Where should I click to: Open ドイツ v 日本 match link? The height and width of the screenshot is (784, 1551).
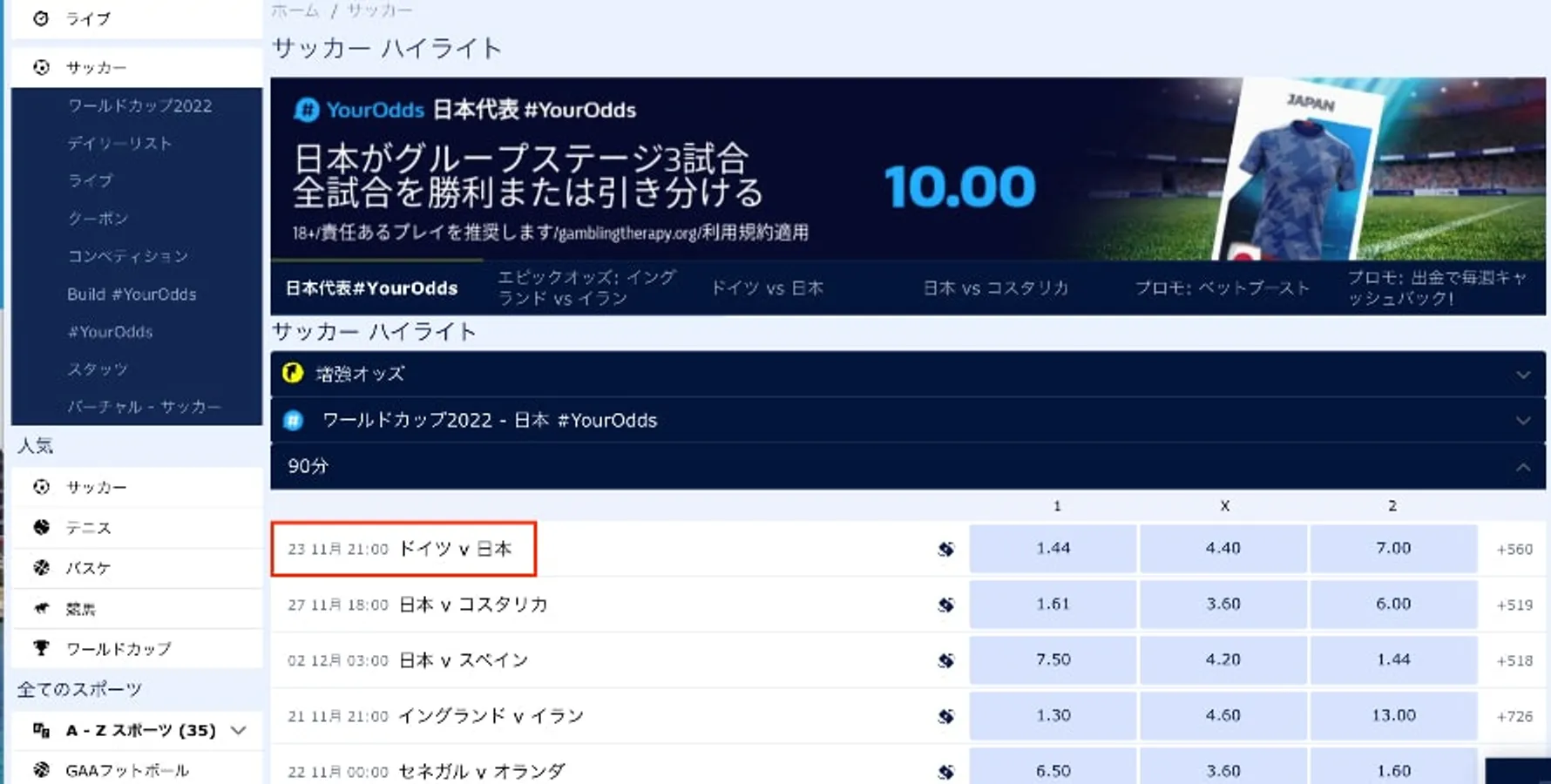[456, 549]
